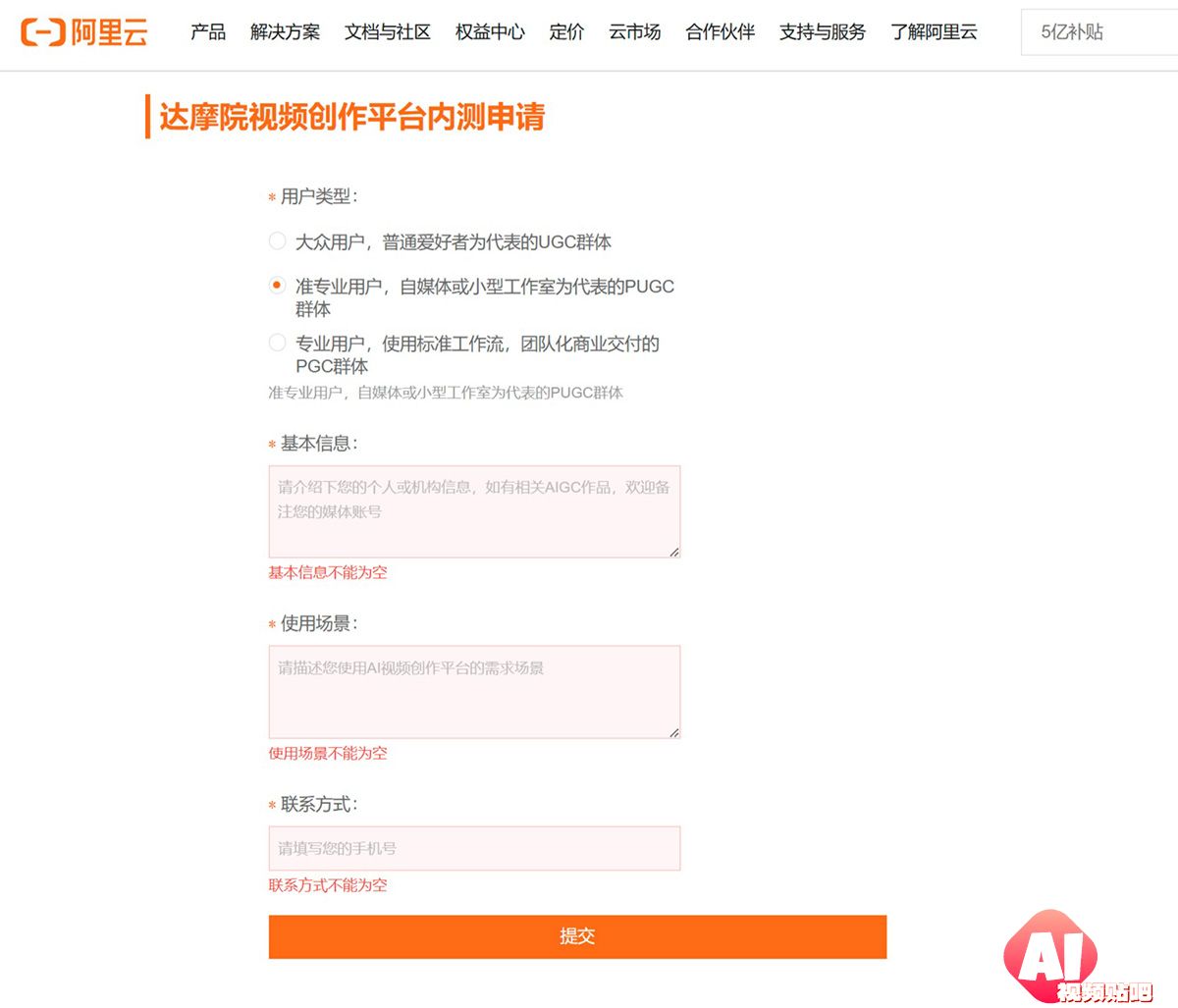The image size is (1178, 1008).
Task: Click the 使用场景不能为空 error message
Action: point(328,753)
